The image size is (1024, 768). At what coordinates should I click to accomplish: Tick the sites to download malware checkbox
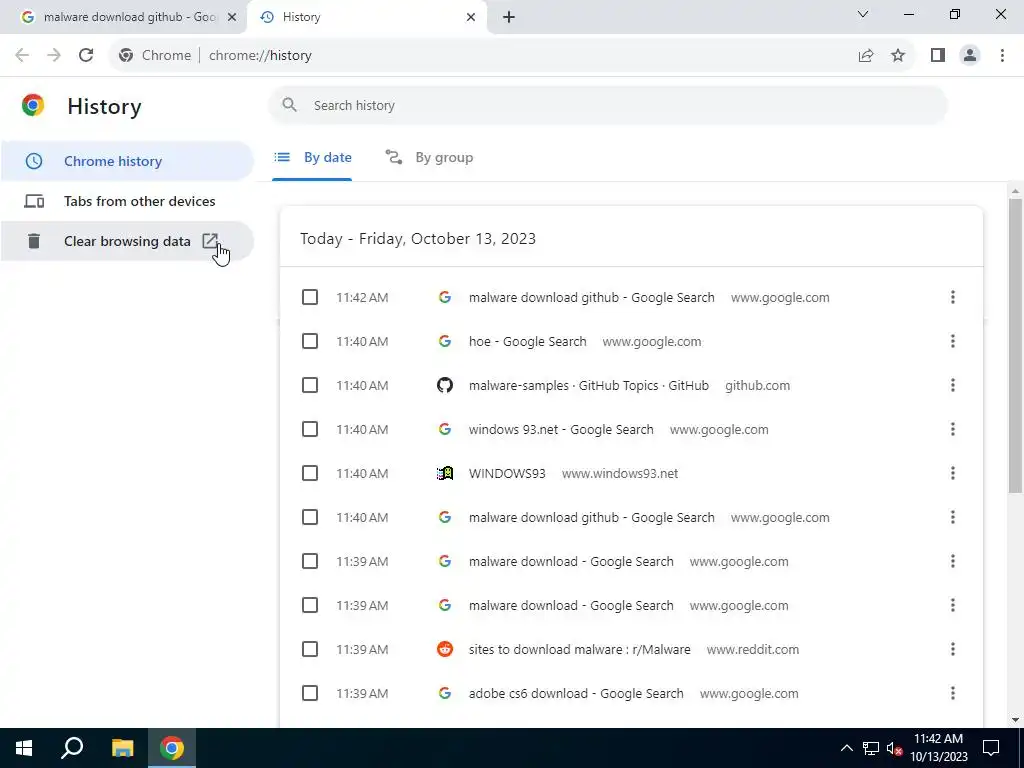(x=310, y=649)
